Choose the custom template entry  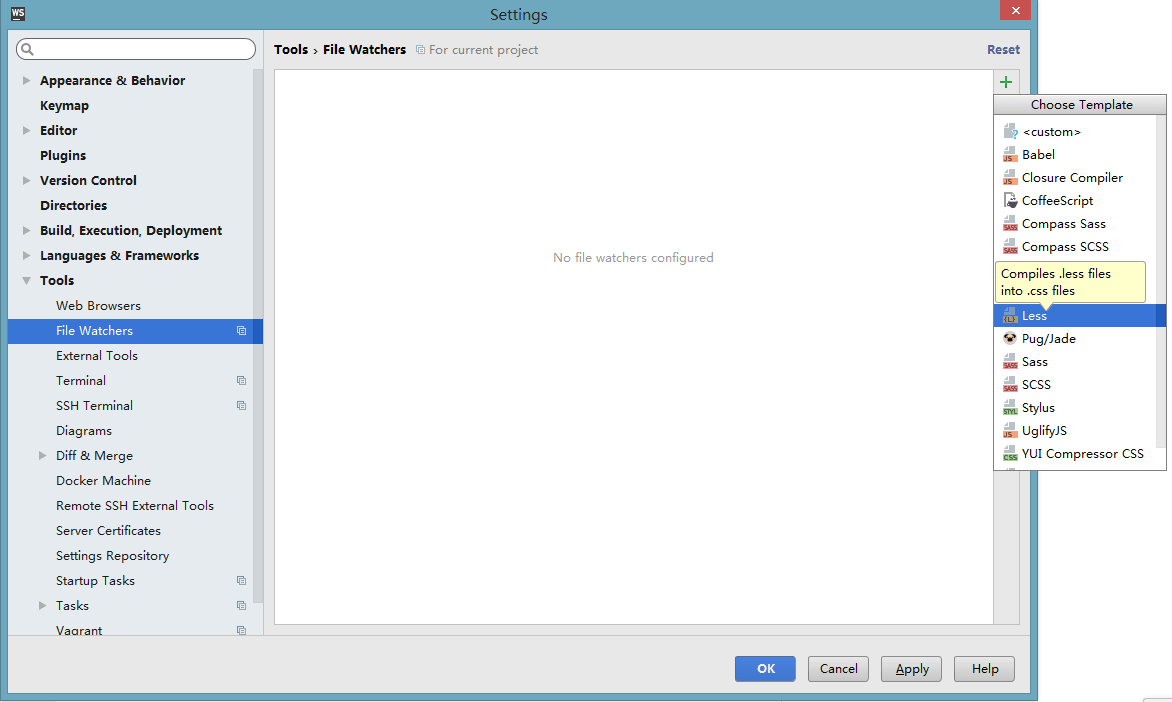pyautogui.click(x=1075, y=132)
